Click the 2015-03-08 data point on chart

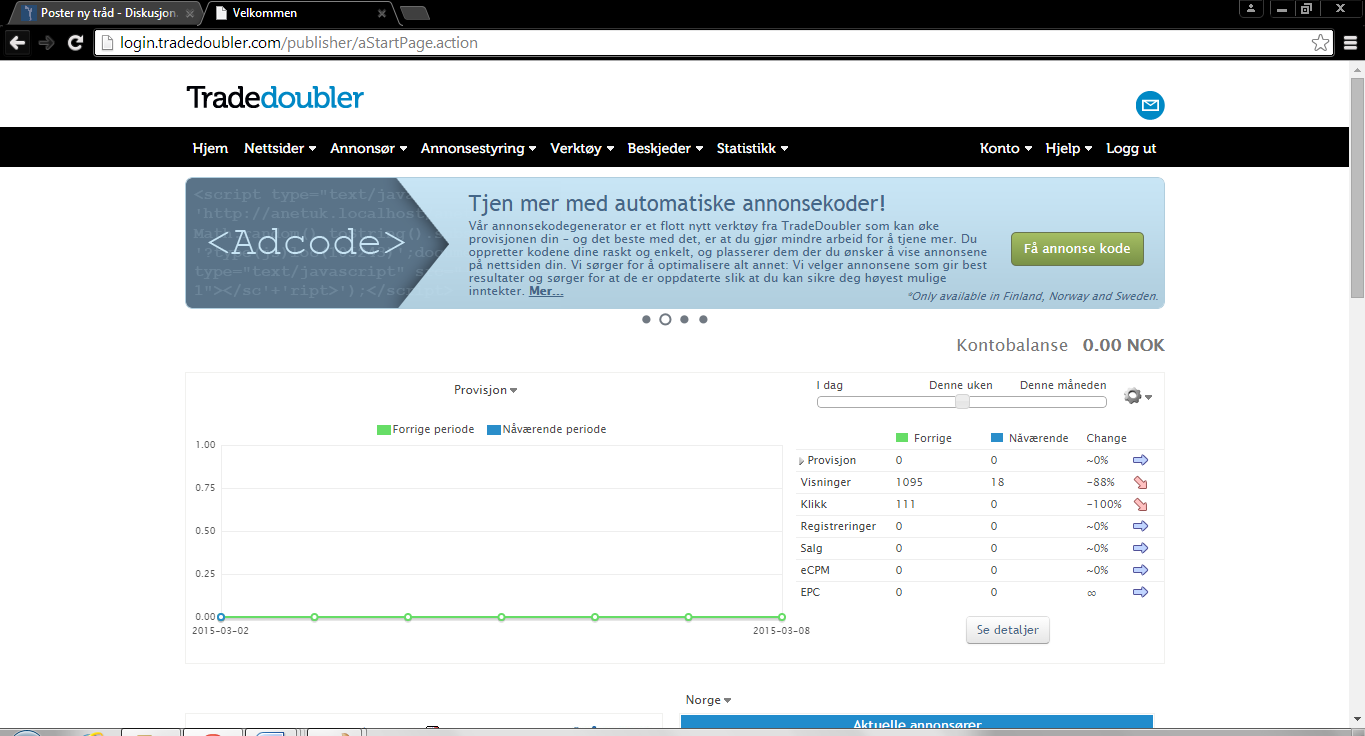[x=782, y=617]
